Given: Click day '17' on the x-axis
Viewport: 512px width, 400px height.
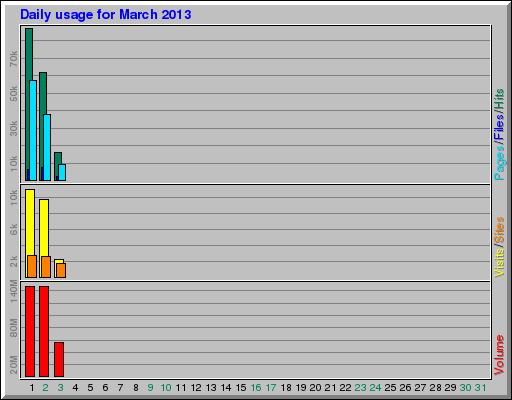Looking at the screenshot, I should pyautogui.click(x=271, y=388).
